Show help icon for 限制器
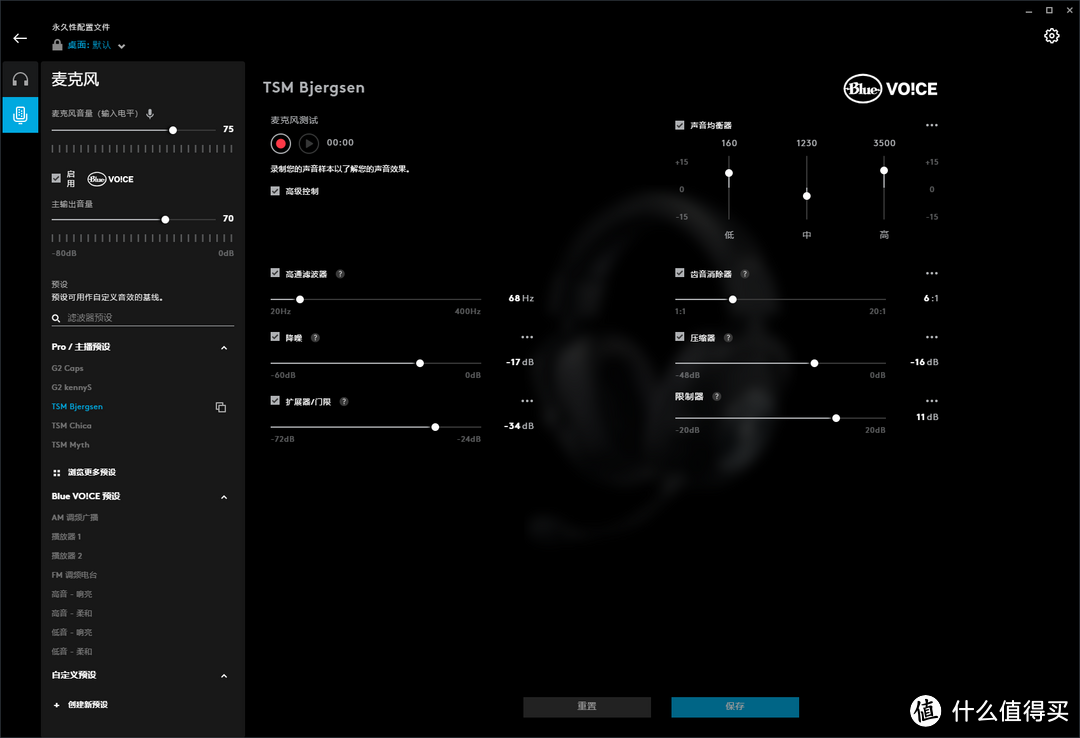Screen dimensions: 1080x738 tap(716, 396)
